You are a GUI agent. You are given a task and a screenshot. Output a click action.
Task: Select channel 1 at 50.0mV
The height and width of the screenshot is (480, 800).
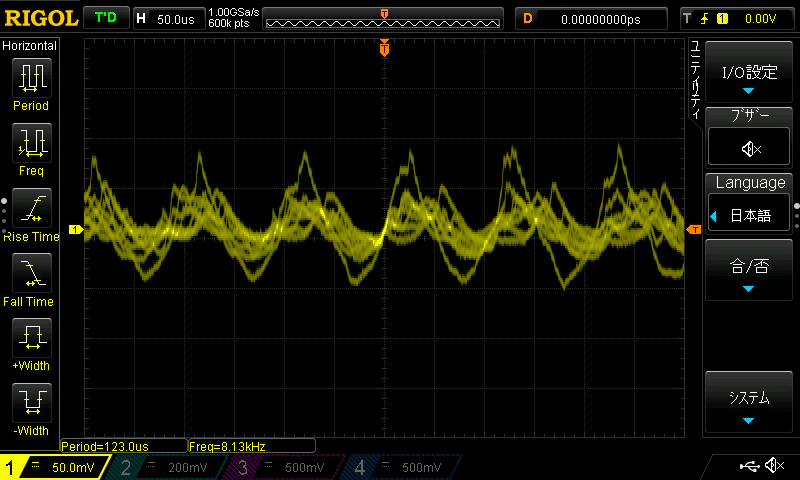(55, 467)
